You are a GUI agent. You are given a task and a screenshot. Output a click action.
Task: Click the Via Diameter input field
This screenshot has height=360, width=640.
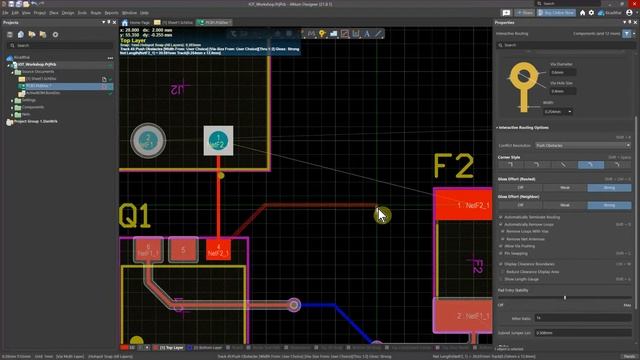pos(563,72)
